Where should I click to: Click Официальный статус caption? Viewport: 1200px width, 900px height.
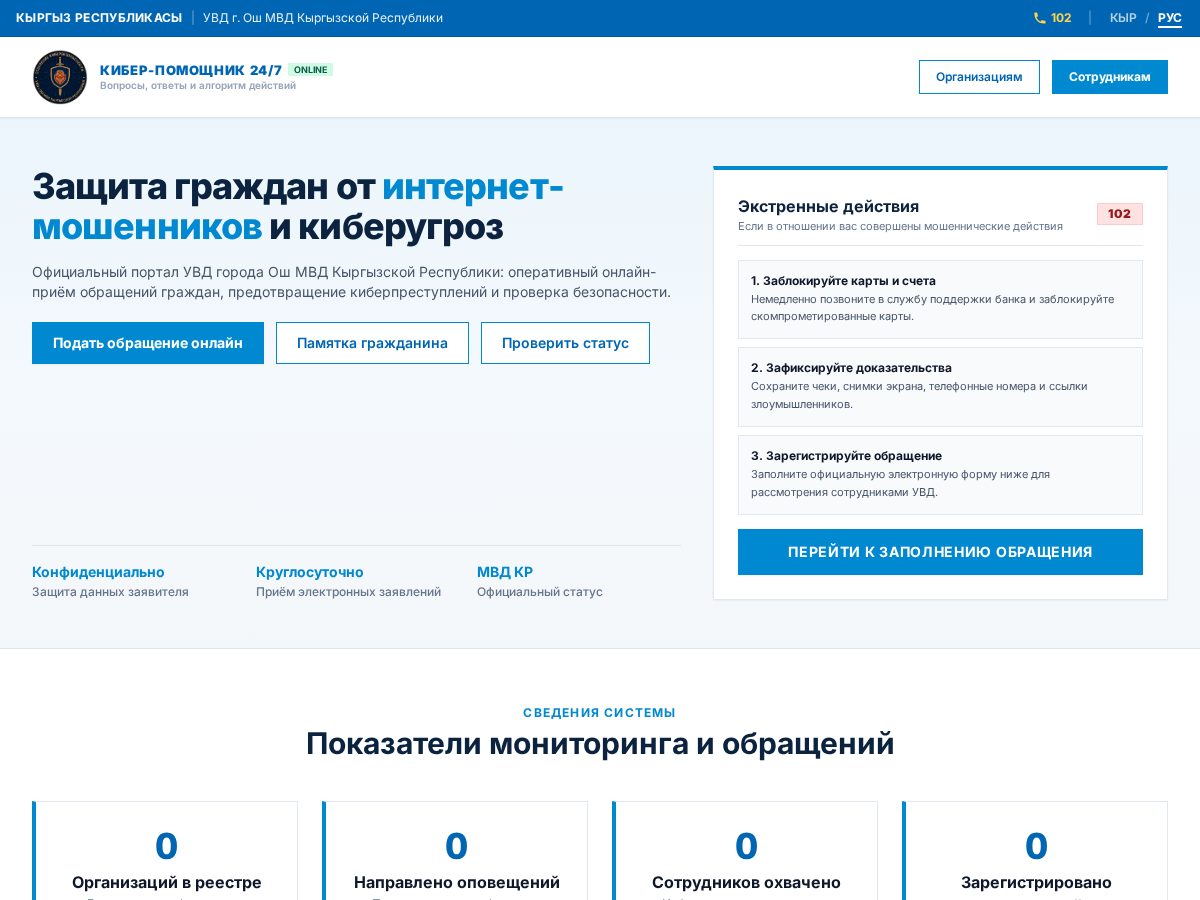coord(540,592)
